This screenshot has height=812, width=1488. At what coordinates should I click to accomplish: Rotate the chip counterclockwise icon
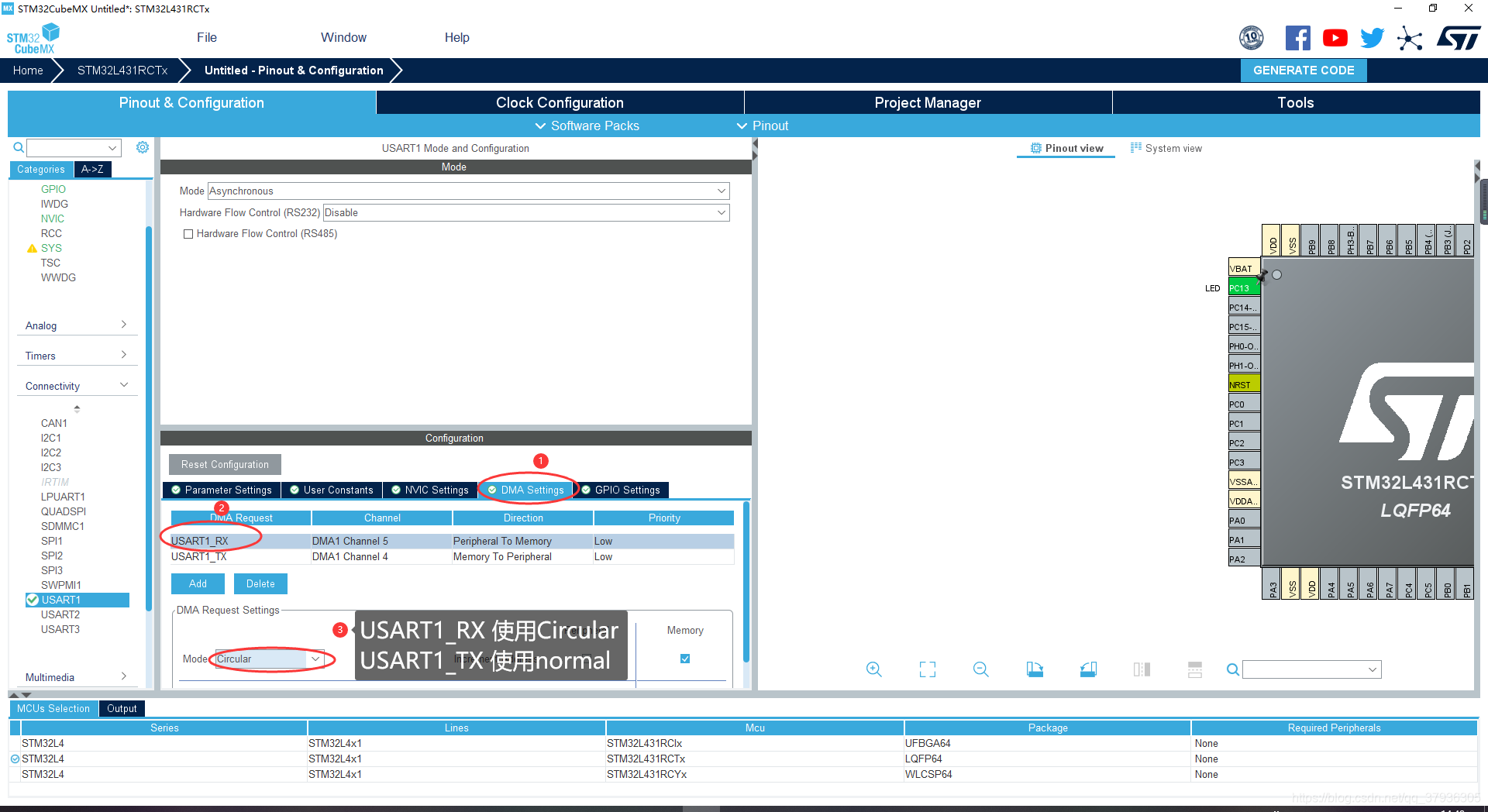click(1088, 669)
